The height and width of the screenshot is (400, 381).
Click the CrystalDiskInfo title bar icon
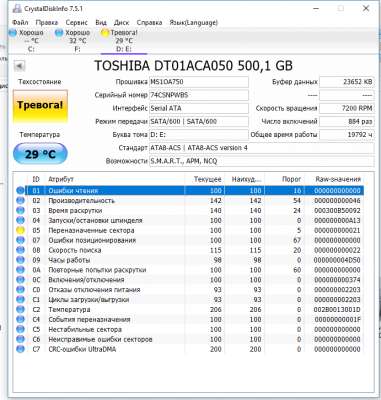point(17,8)
